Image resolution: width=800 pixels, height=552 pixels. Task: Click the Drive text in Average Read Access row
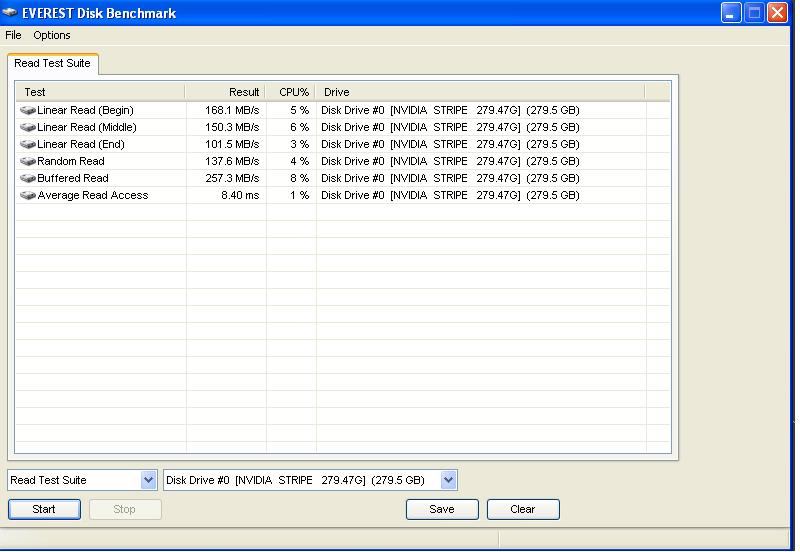(x=450, y=195)
